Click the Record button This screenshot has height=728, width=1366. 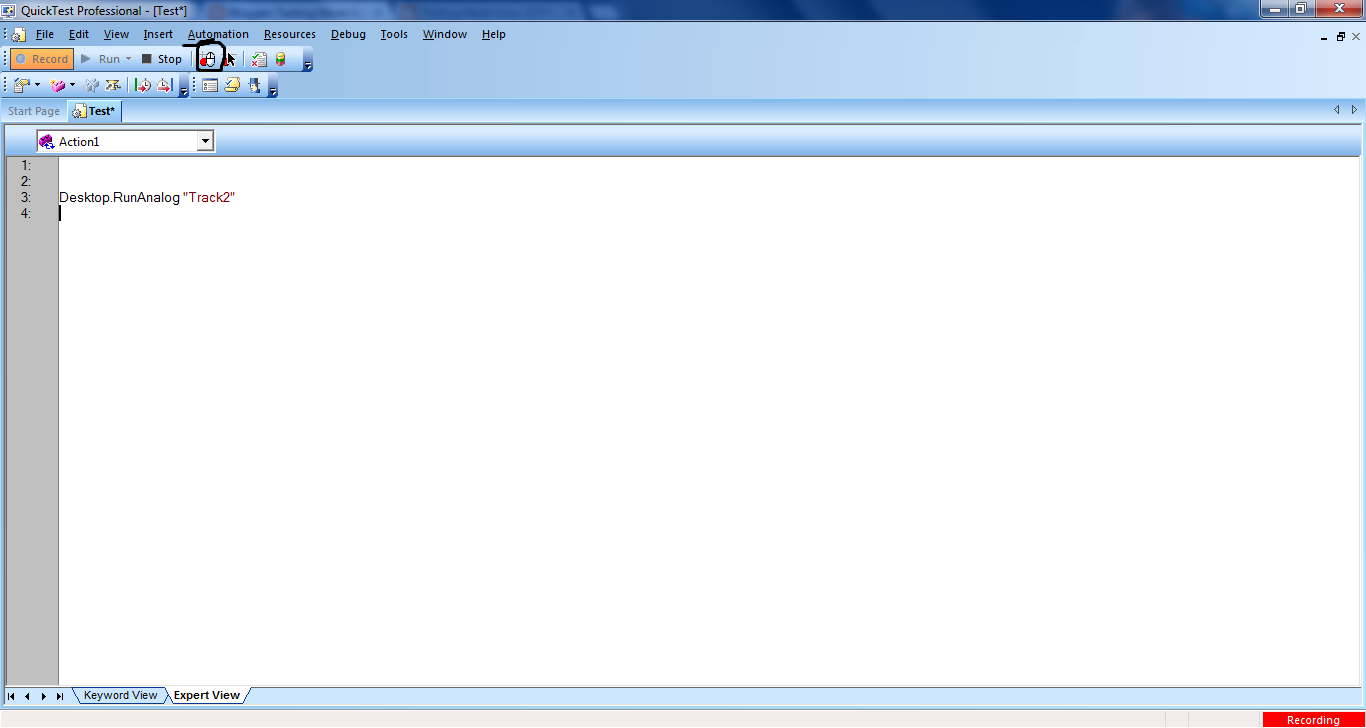(42, 59)
